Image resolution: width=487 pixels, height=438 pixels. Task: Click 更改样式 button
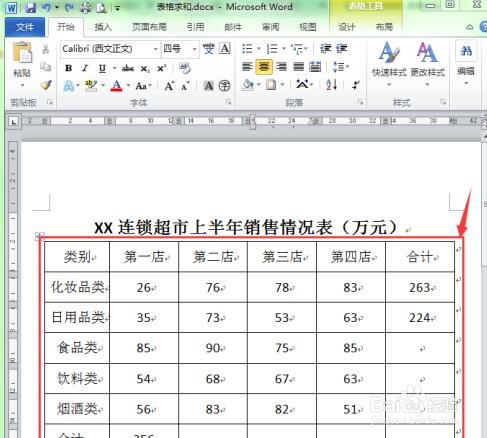427,64
